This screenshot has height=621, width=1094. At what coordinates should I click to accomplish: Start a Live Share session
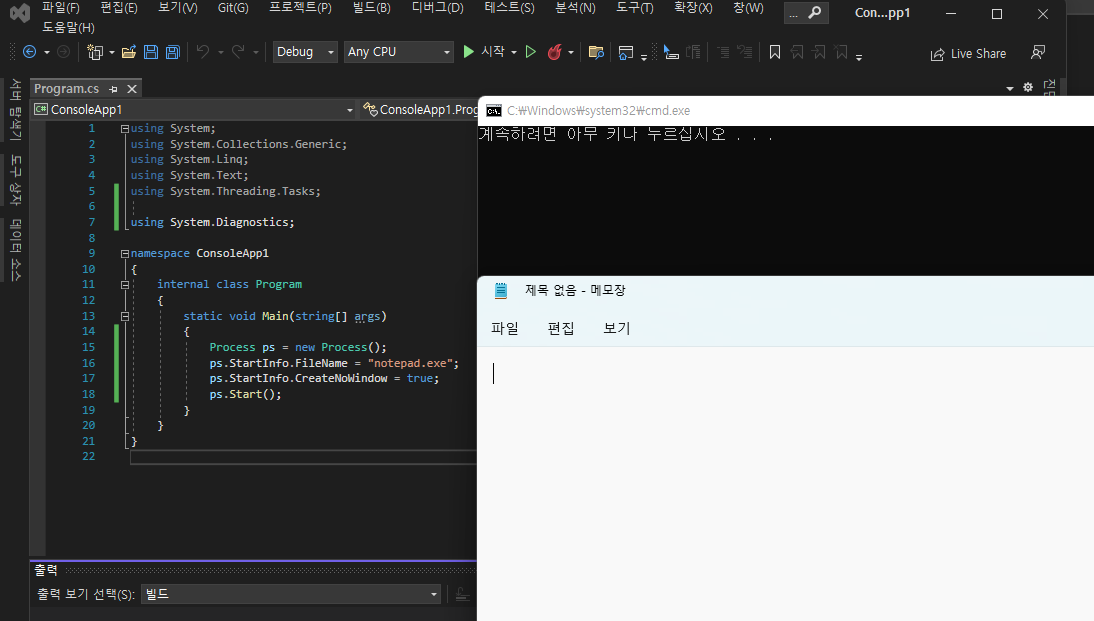tap(968, 53)
